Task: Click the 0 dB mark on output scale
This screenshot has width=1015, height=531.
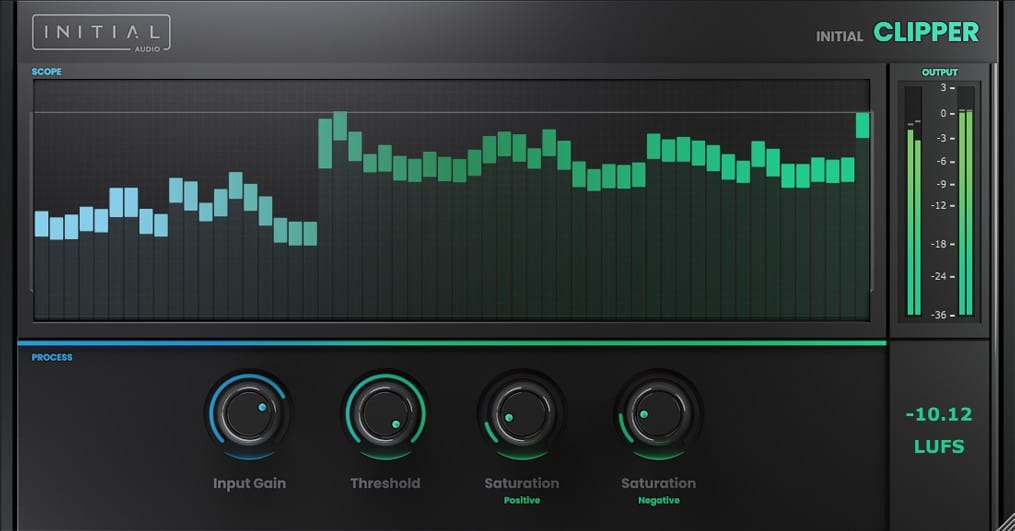Action: [x=941, y=114]
